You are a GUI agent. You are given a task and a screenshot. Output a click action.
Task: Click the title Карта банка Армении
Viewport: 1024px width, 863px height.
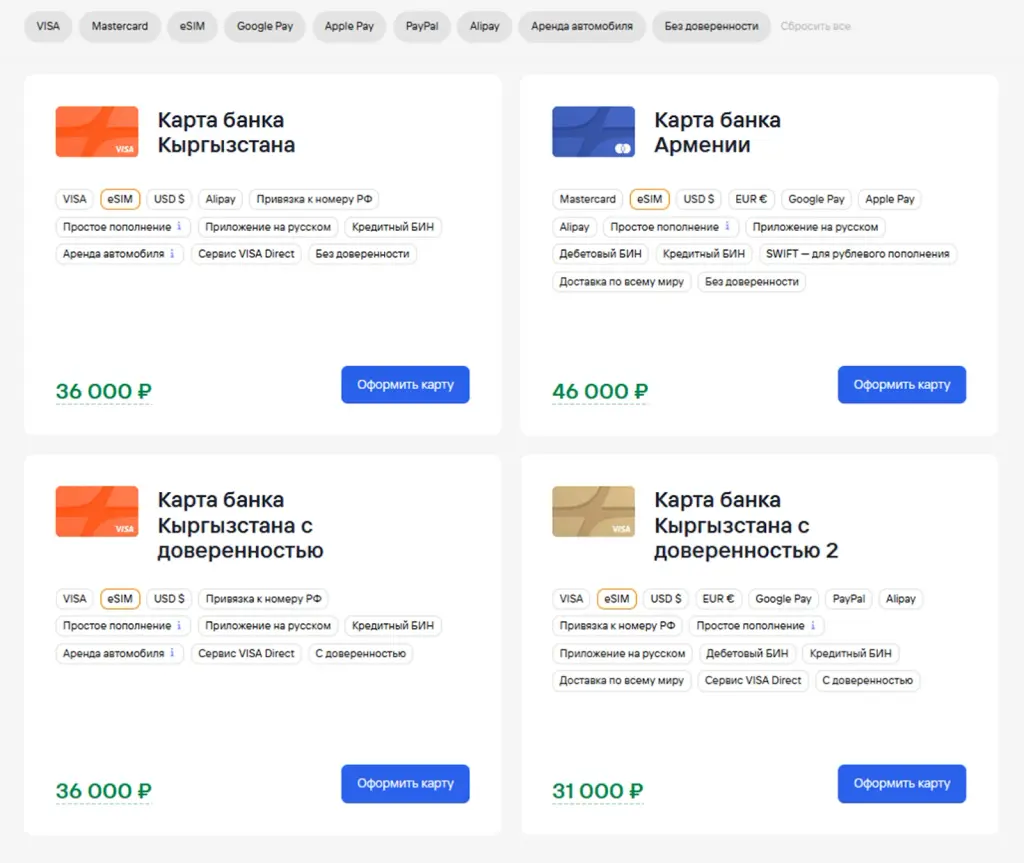pyautogui.click(x=717, y=132)
